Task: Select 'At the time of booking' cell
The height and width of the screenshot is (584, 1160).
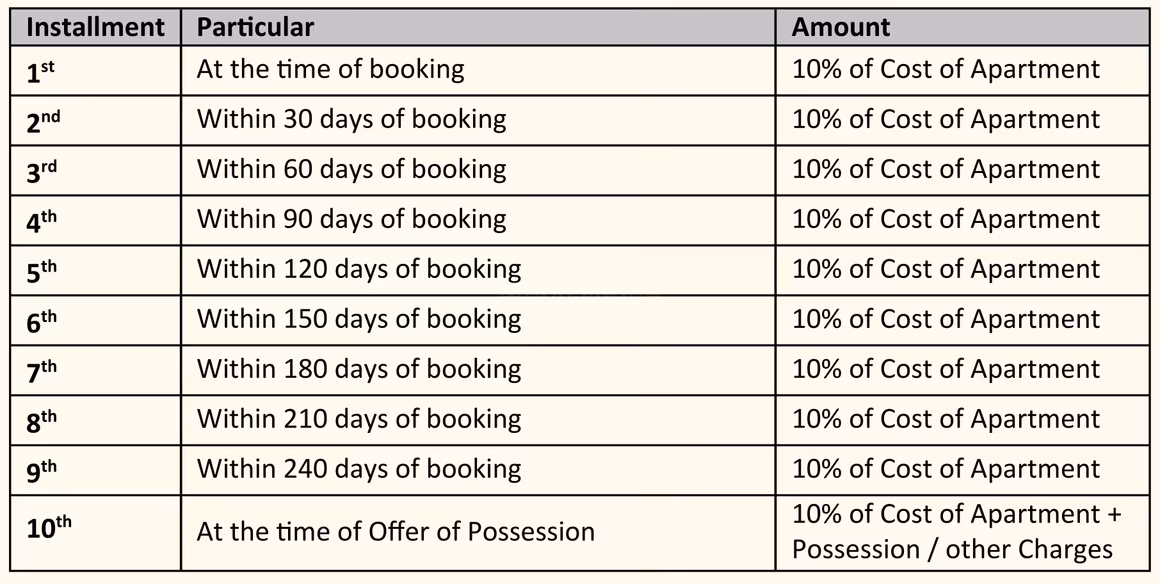Action: [x=478, y=70]
